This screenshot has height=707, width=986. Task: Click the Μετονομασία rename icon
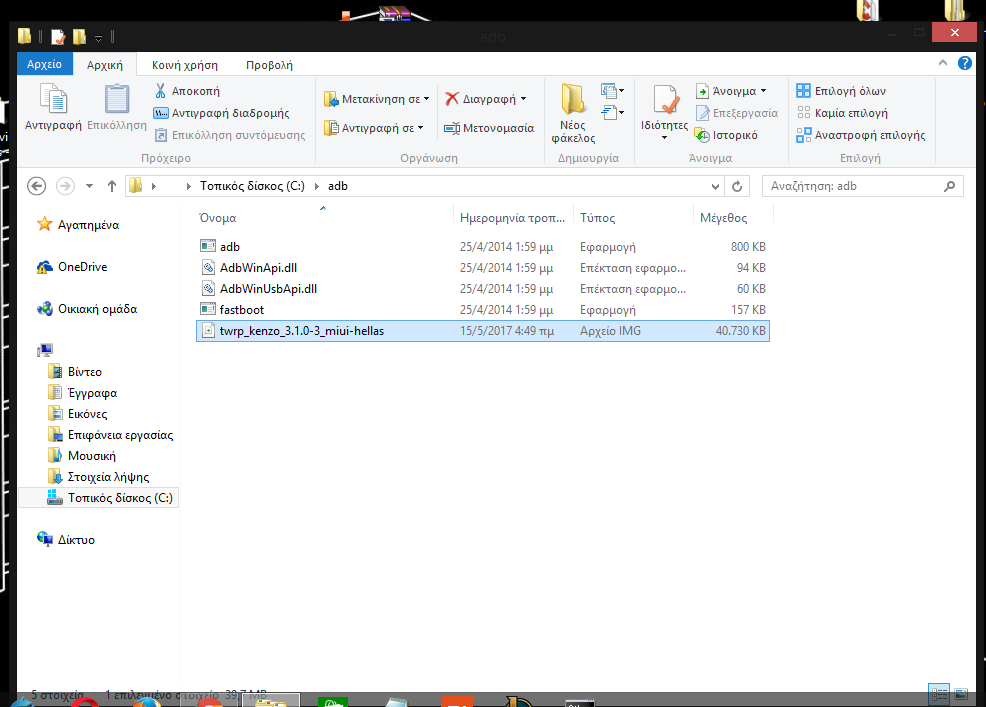click(452, 128)
